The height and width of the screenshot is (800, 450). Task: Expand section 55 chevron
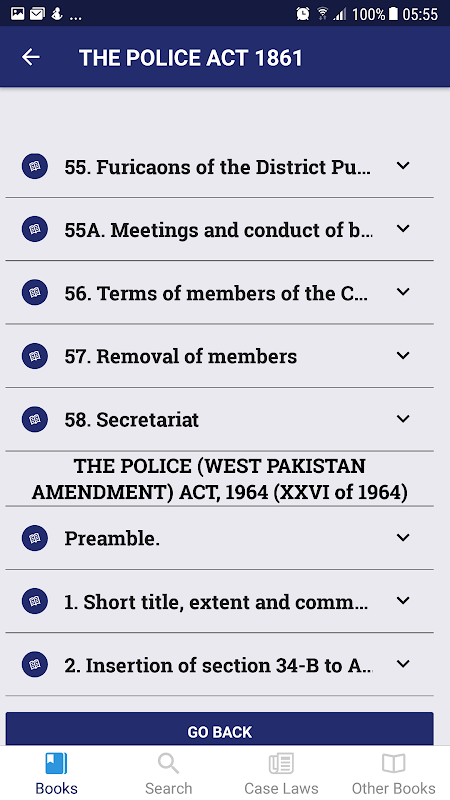click(x=403, y=166)
